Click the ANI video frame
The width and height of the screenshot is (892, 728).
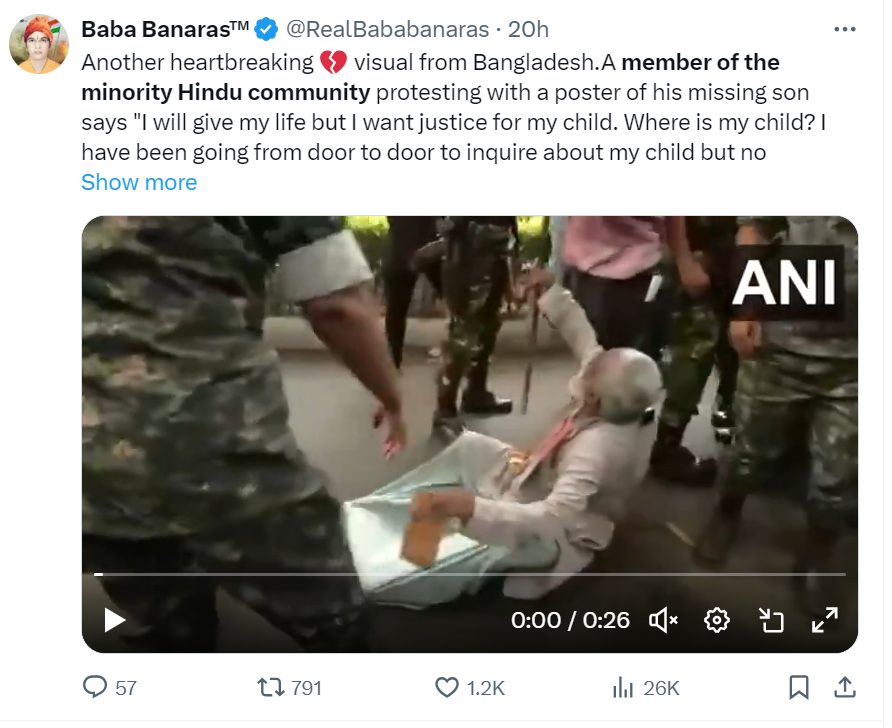[x=469, y=398]
